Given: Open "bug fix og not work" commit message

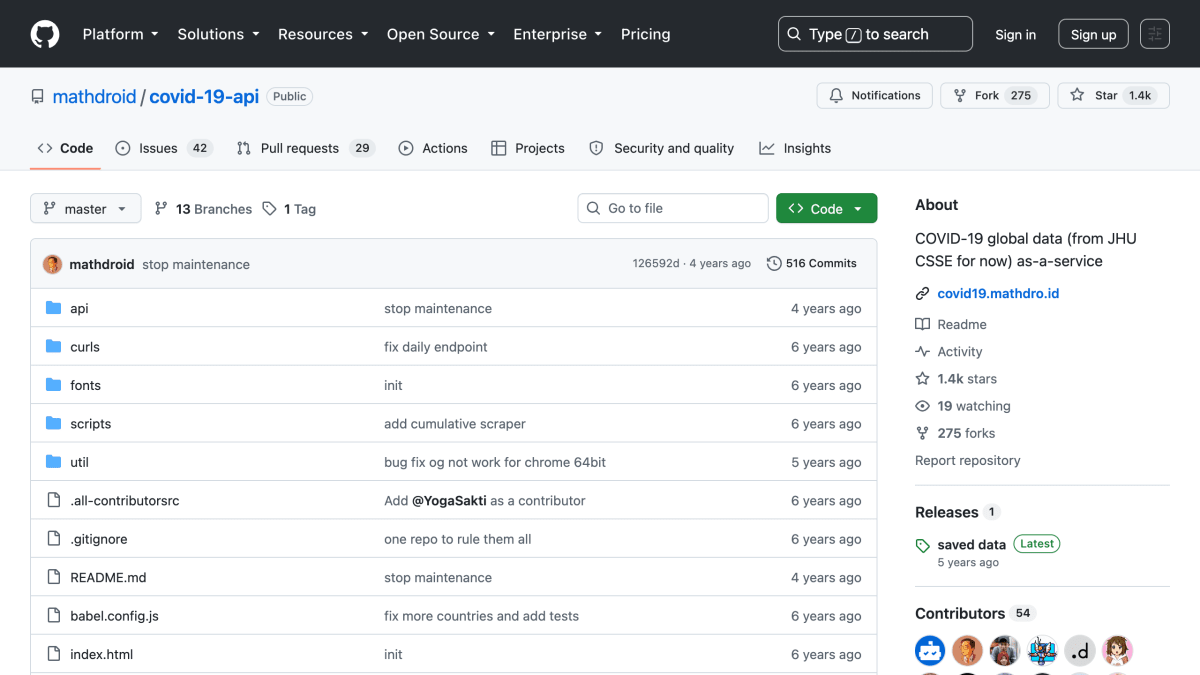Looking at the screenshot, I should coord(495,462).
